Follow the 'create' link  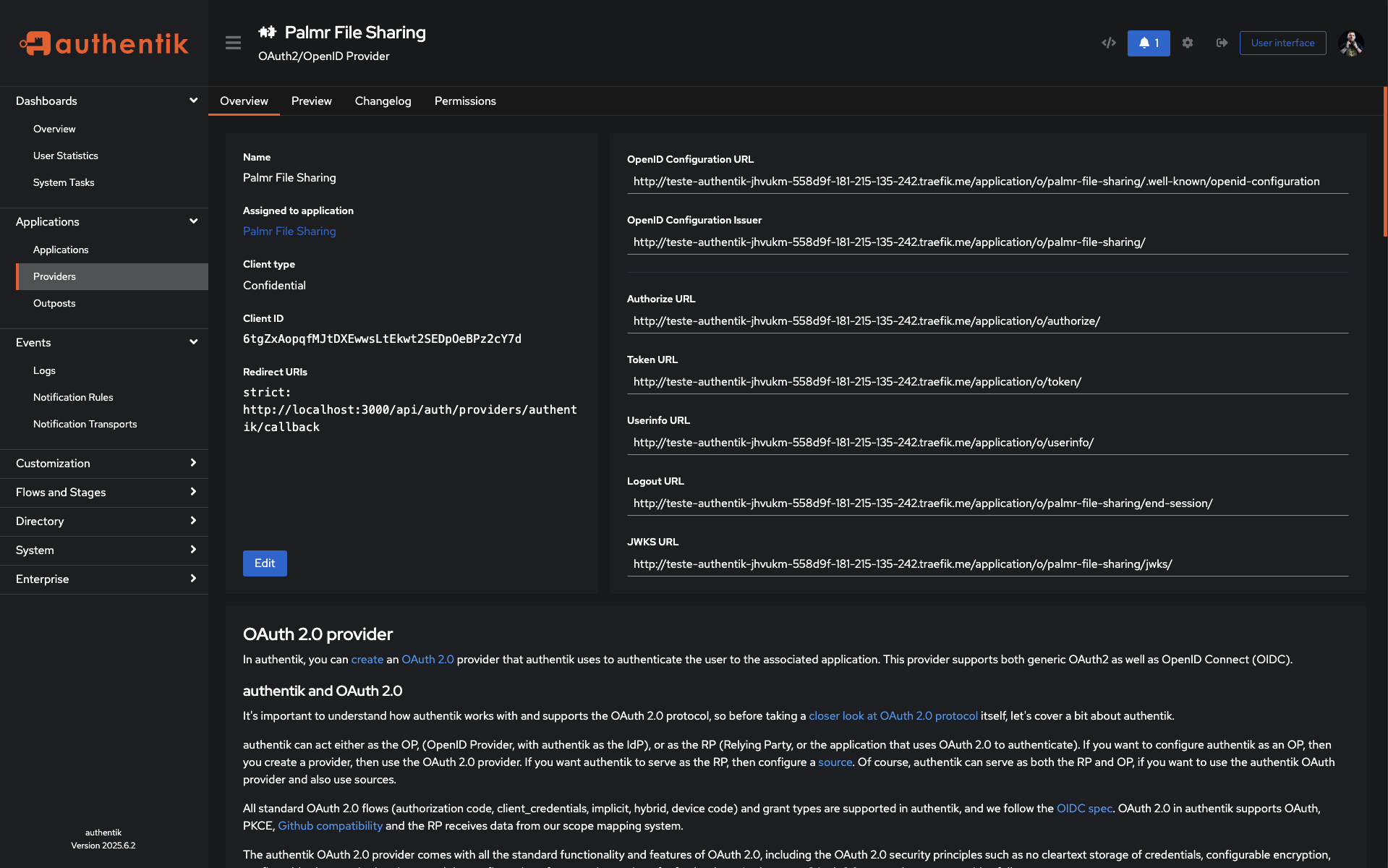click(367, 660)
